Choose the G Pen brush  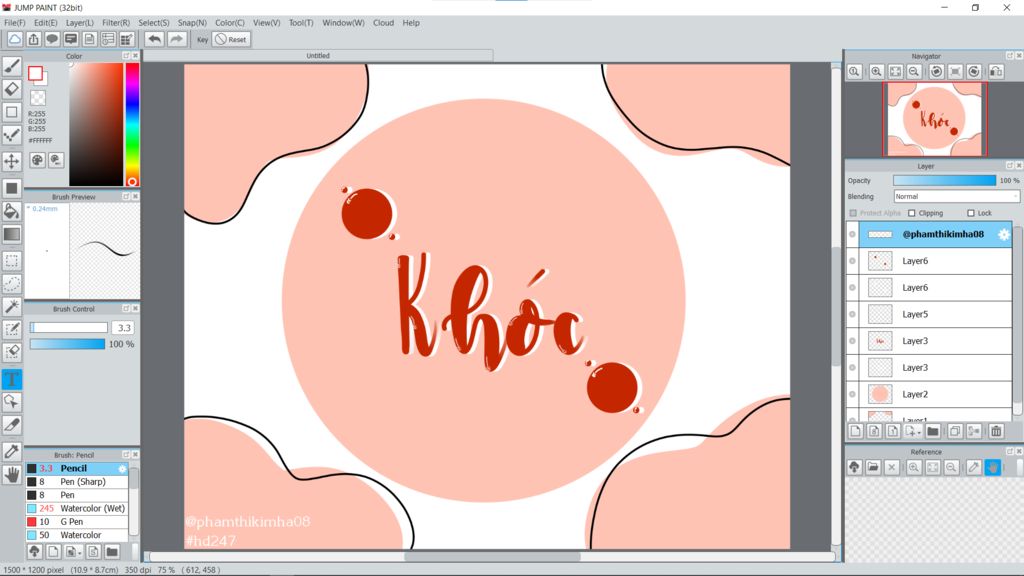pyautogui.click(x=77, y=522)
